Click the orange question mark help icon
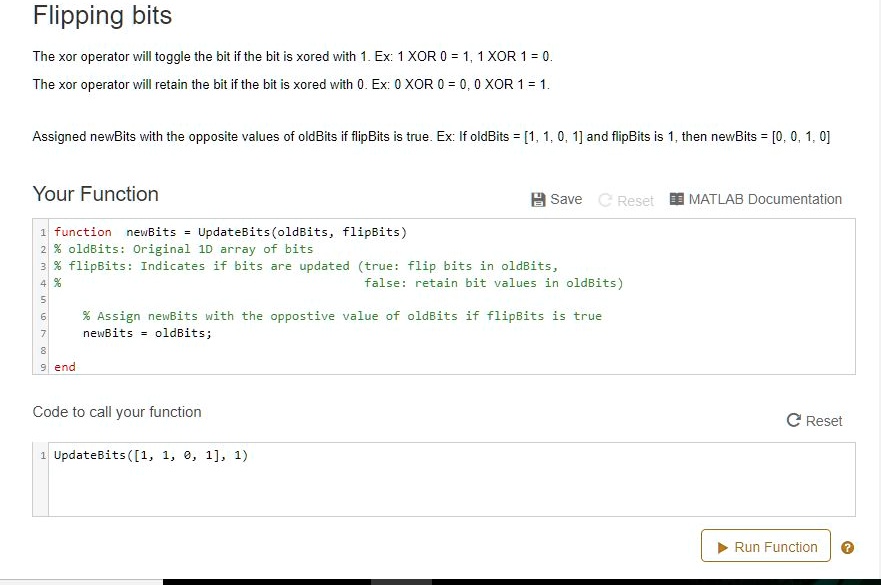881x585 pixels. 847,546
